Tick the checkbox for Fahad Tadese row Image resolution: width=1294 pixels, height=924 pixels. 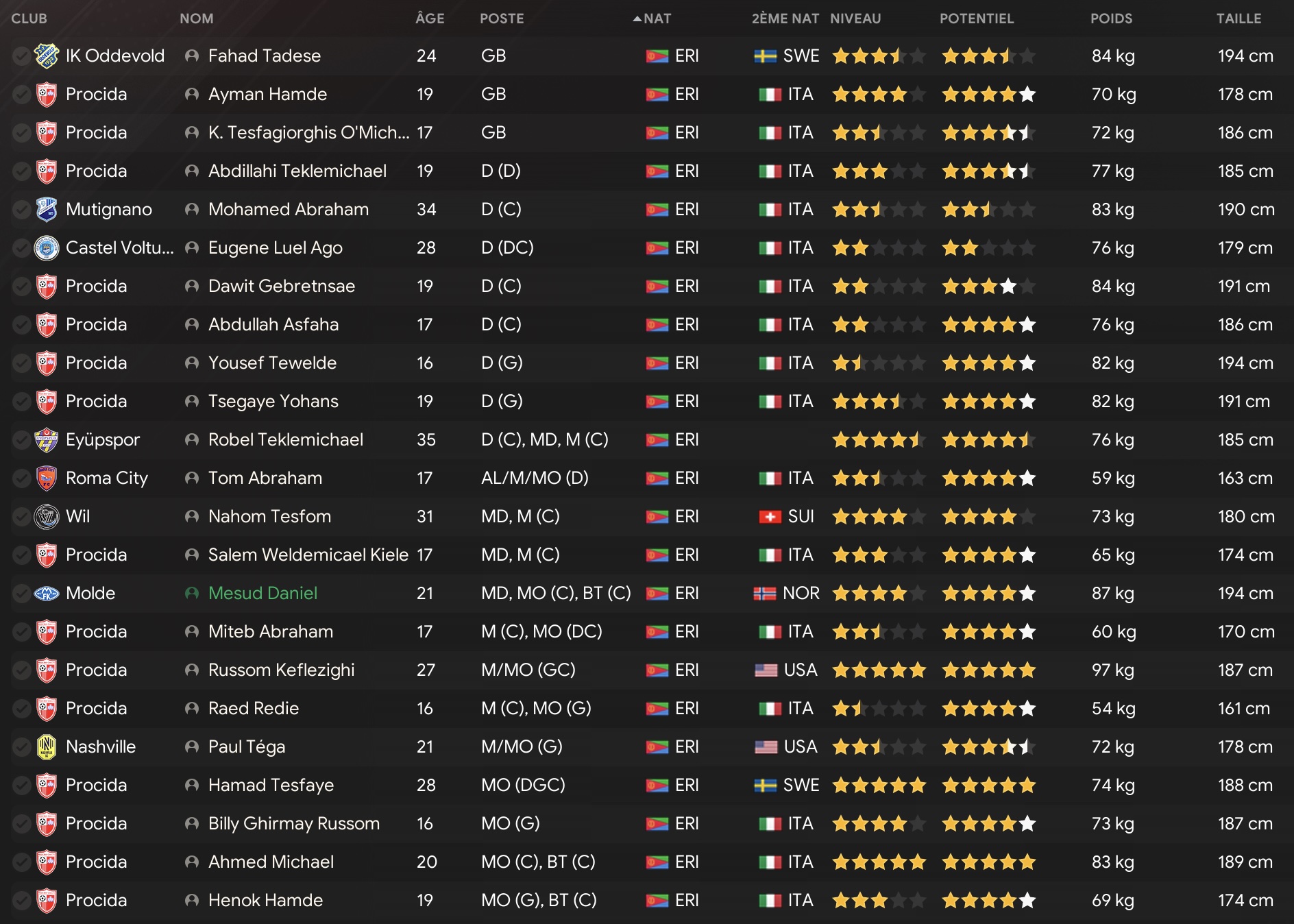pyautogui.click(x=21, y=56)
